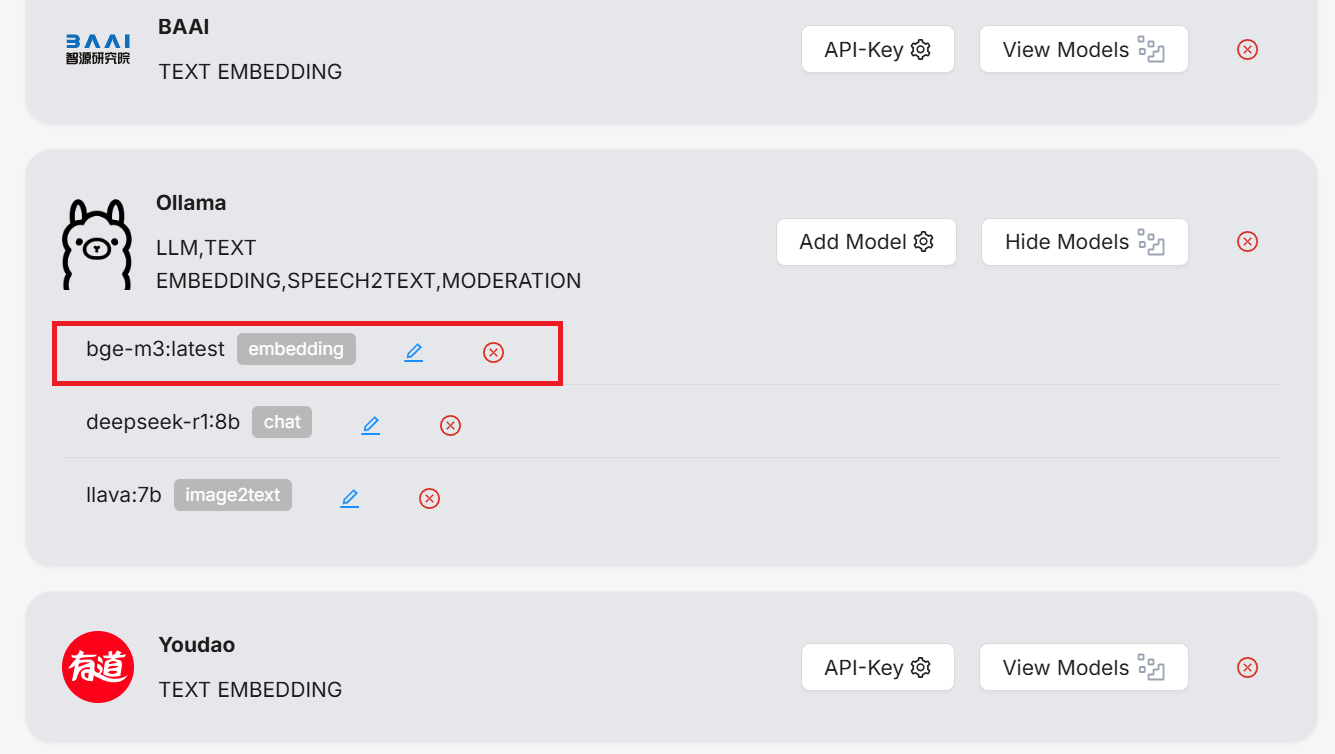Remove the BAAI provider
Viewport: 1335px width, 754px height.
pyautogui.click(x=1247, y=49)
